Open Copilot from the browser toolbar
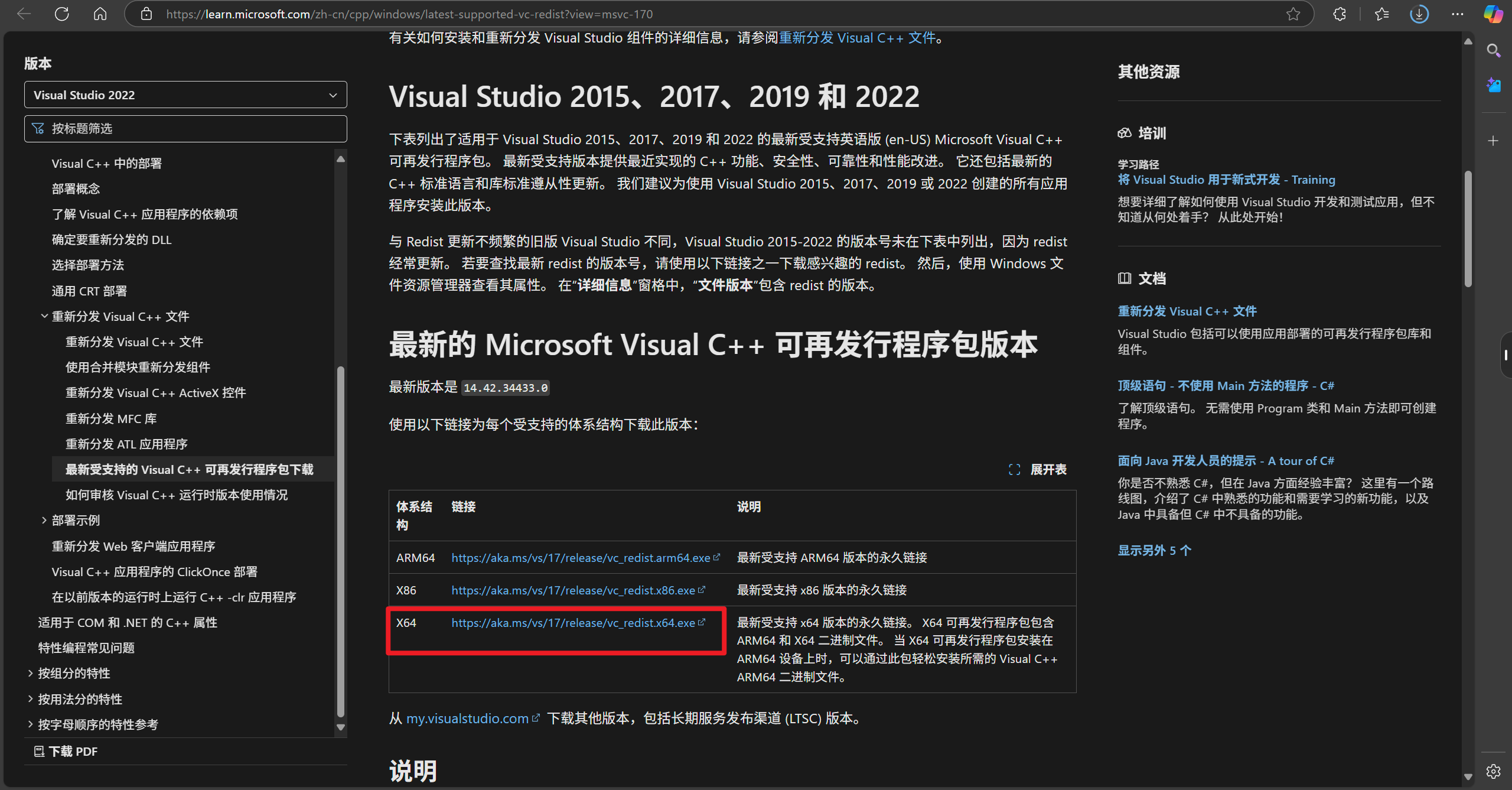Viewport: 1512px width, 790px height. click(x=1493, y=14)
